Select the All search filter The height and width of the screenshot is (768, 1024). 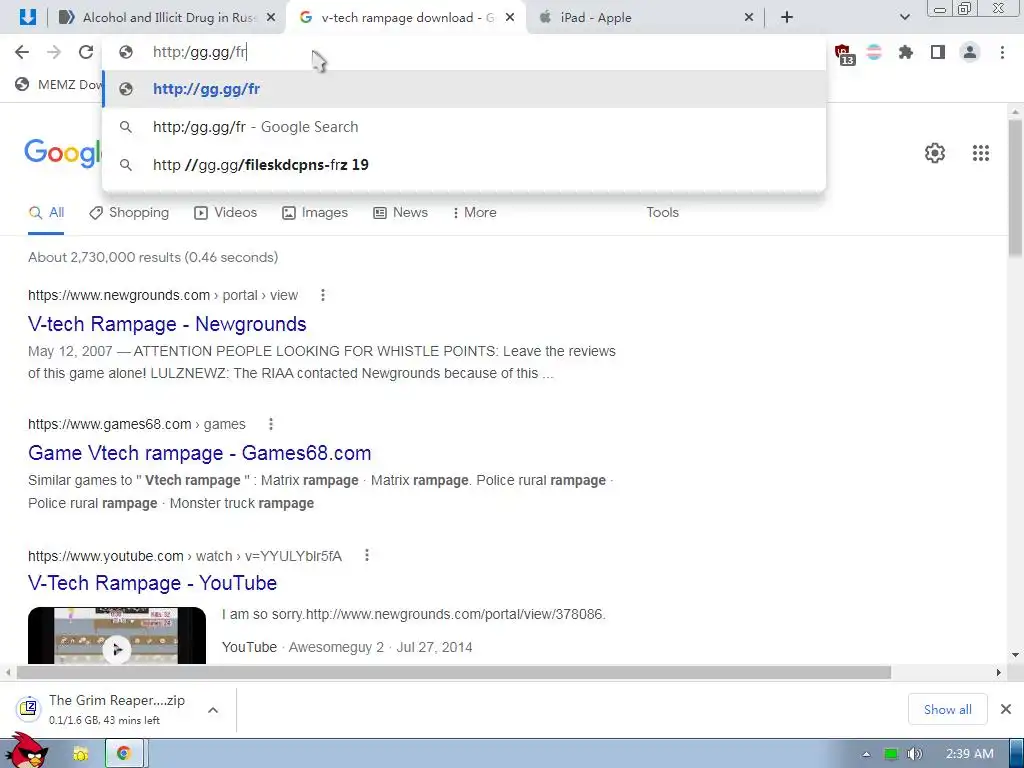tap(46, 213)
